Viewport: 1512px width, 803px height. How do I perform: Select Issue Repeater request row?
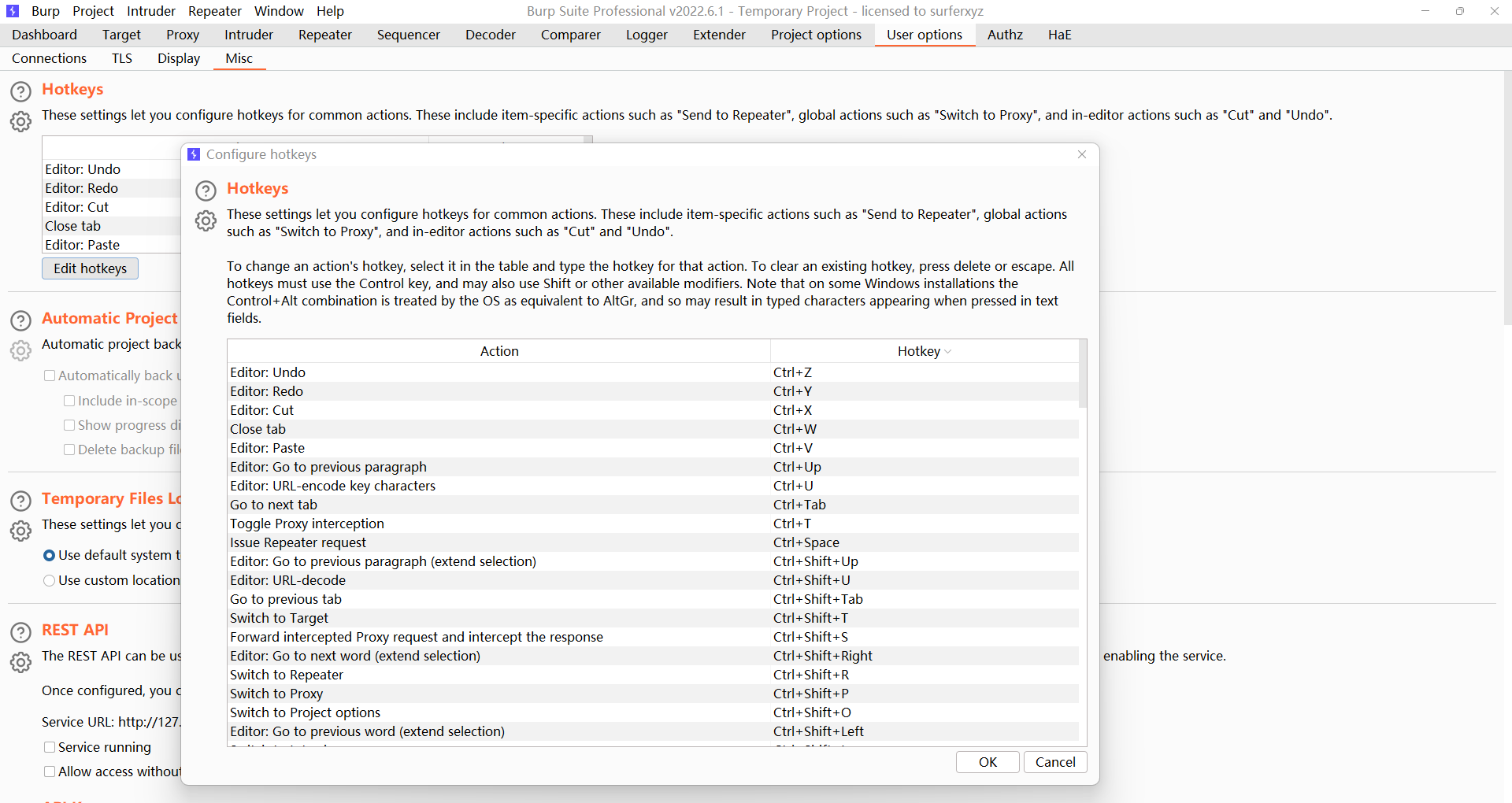(653, 542)
